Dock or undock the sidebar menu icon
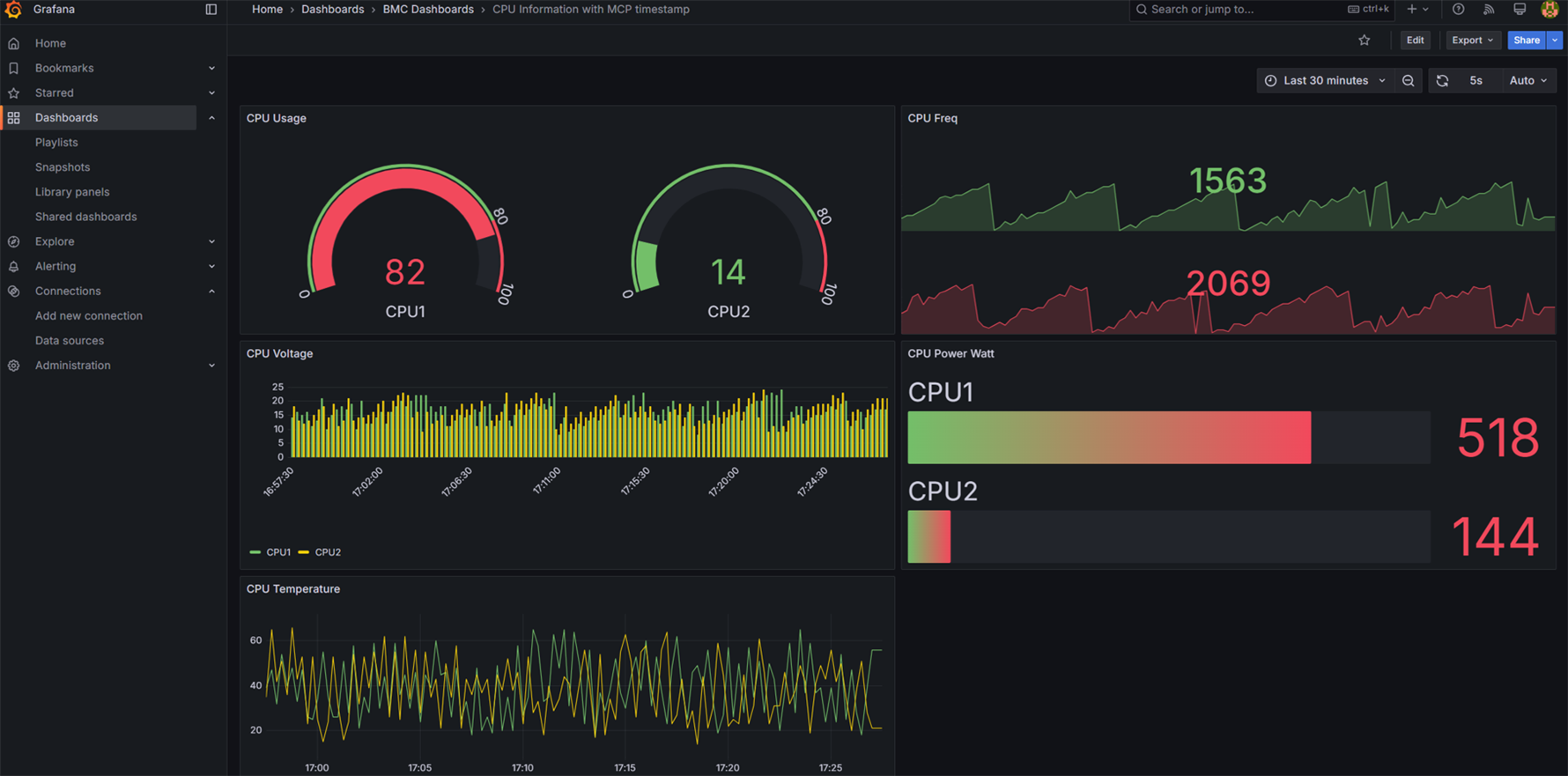 click(211, 10)
